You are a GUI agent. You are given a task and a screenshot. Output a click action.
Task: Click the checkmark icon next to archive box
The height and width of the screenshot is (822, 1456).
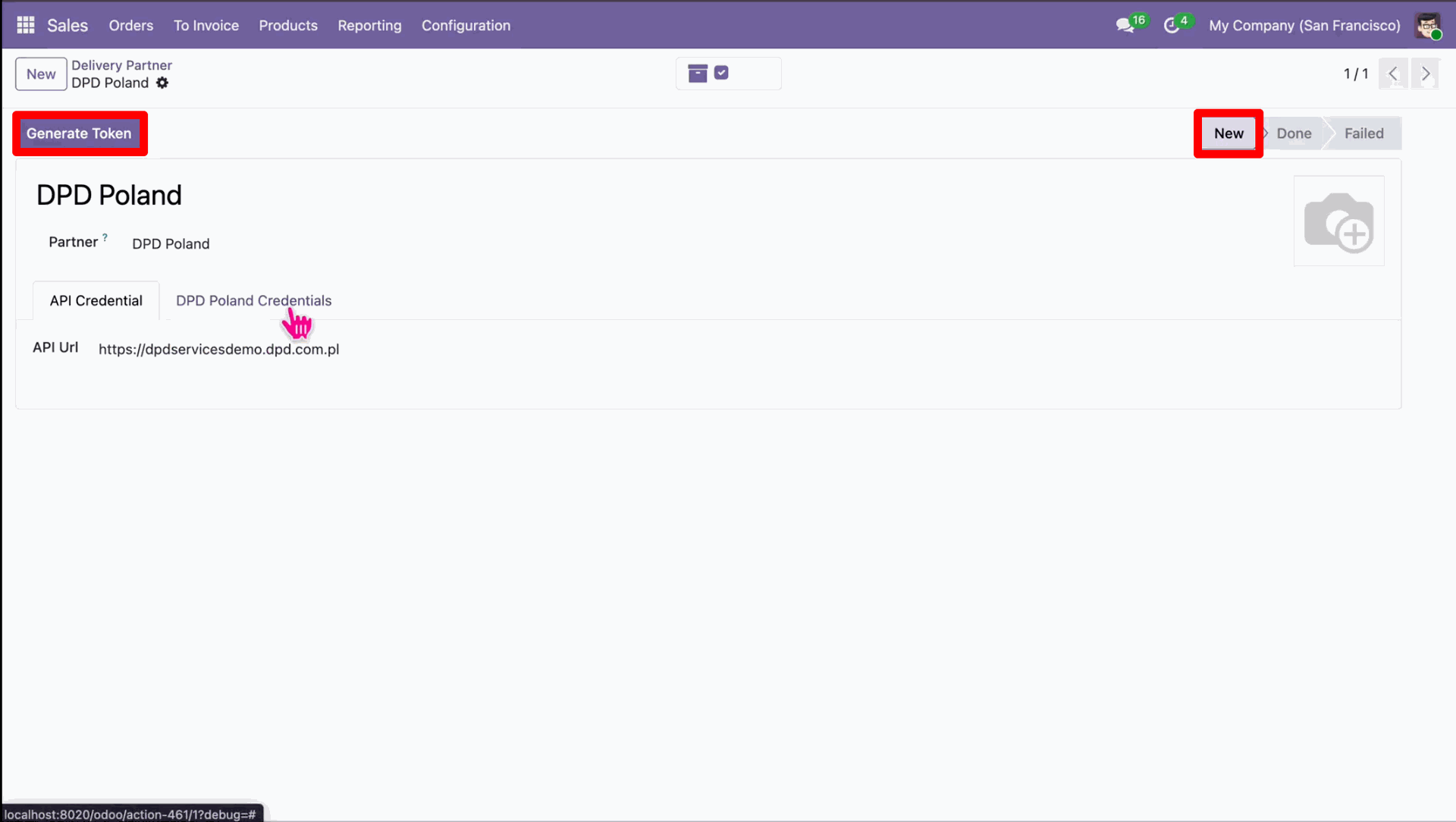click(721, 73)
